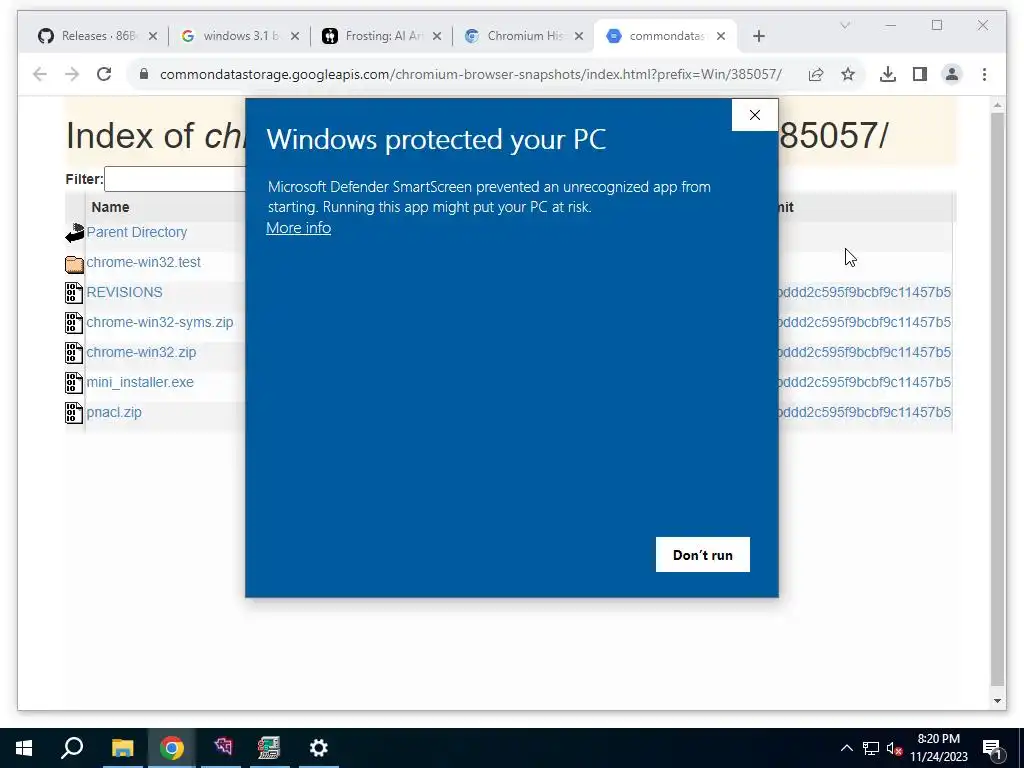The height and width of the screenshot is (768, 1024).
Task: Close the Chromium History tab
Action: [579, 36]
